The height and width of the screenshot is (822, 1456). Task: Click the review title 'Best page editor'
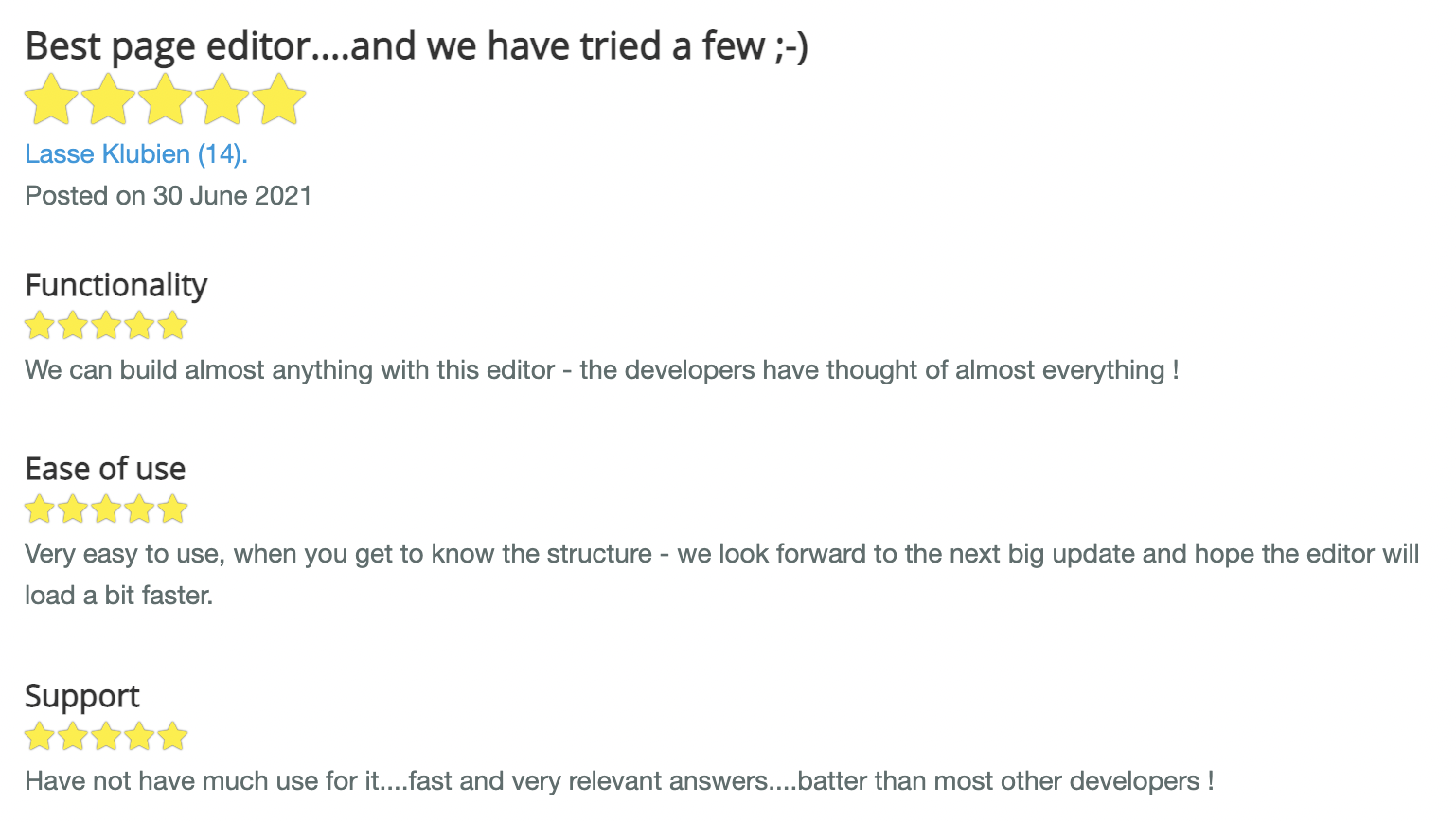168,46
